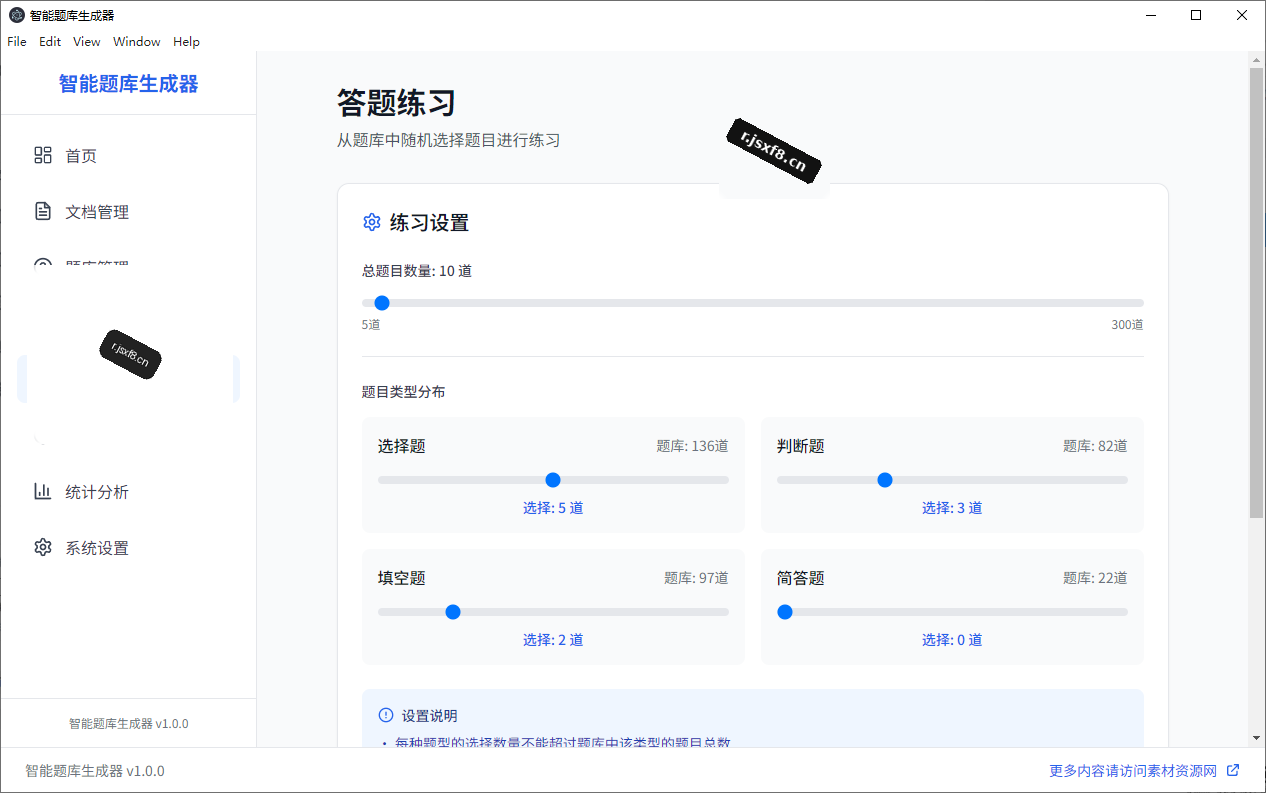
Task: Click the external link icon in footer
Action: [x=1233, y=770]
